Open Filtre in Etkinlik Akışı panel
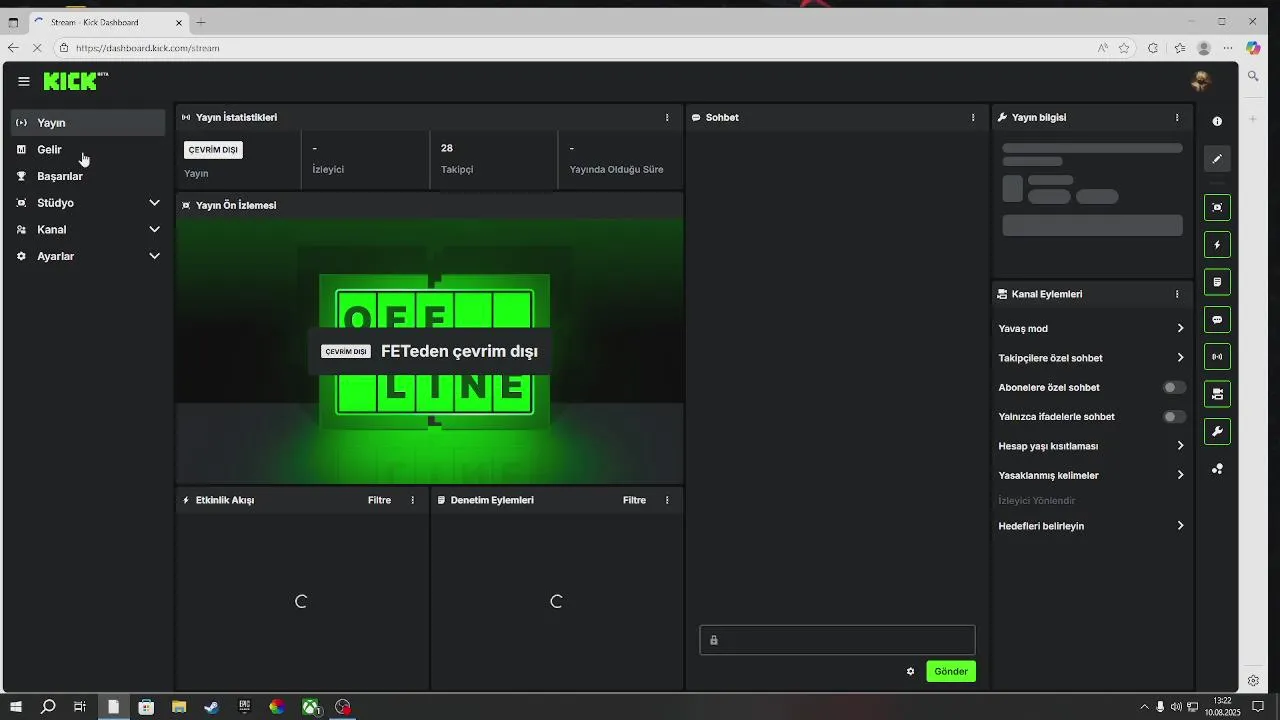1280x720 pixels. [379, 500]
